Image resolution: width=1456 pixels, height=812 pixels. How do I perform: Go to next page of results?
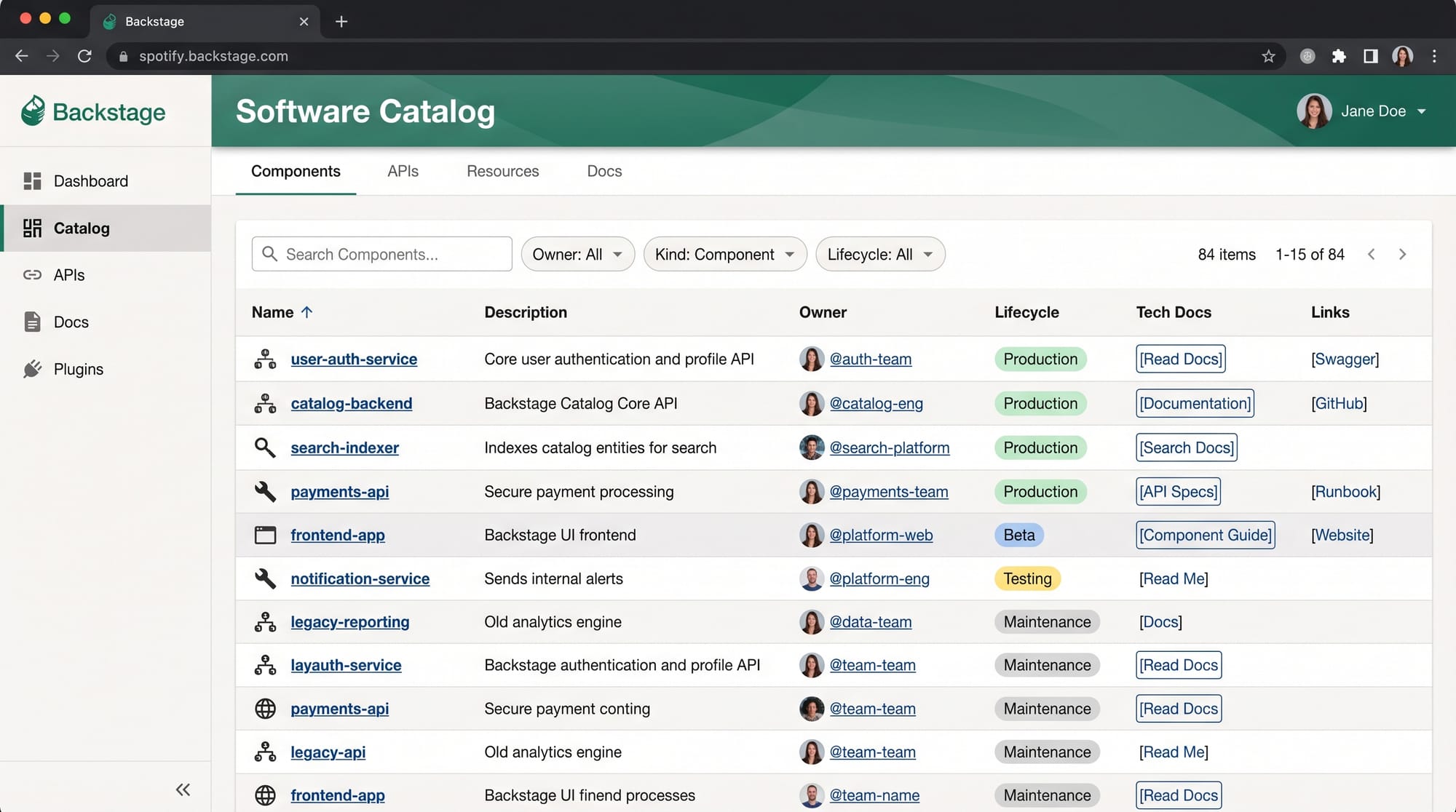[1402, 254]
